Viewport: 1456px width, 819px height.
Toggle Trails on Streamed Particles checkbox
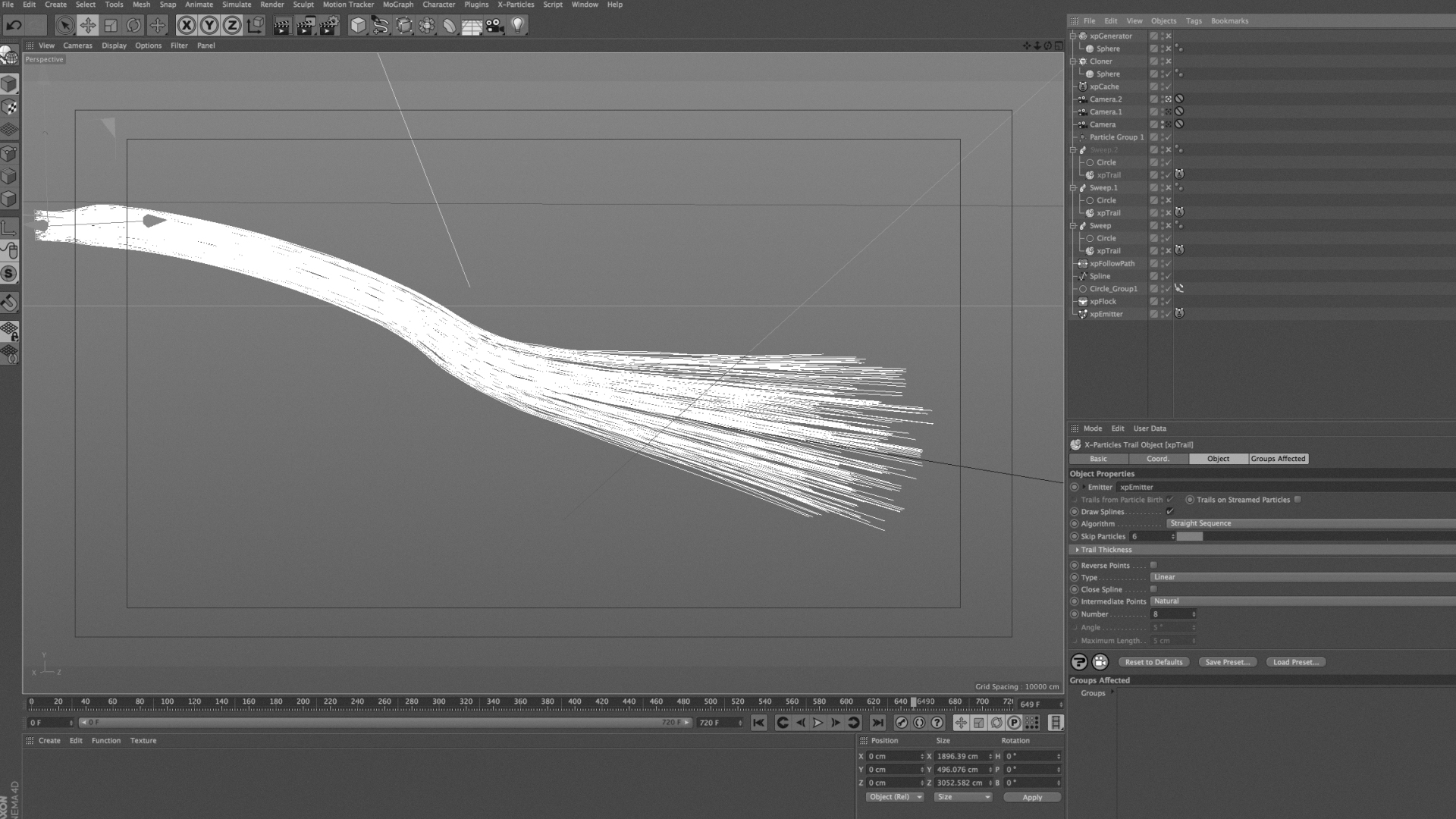coord(1298,500)
